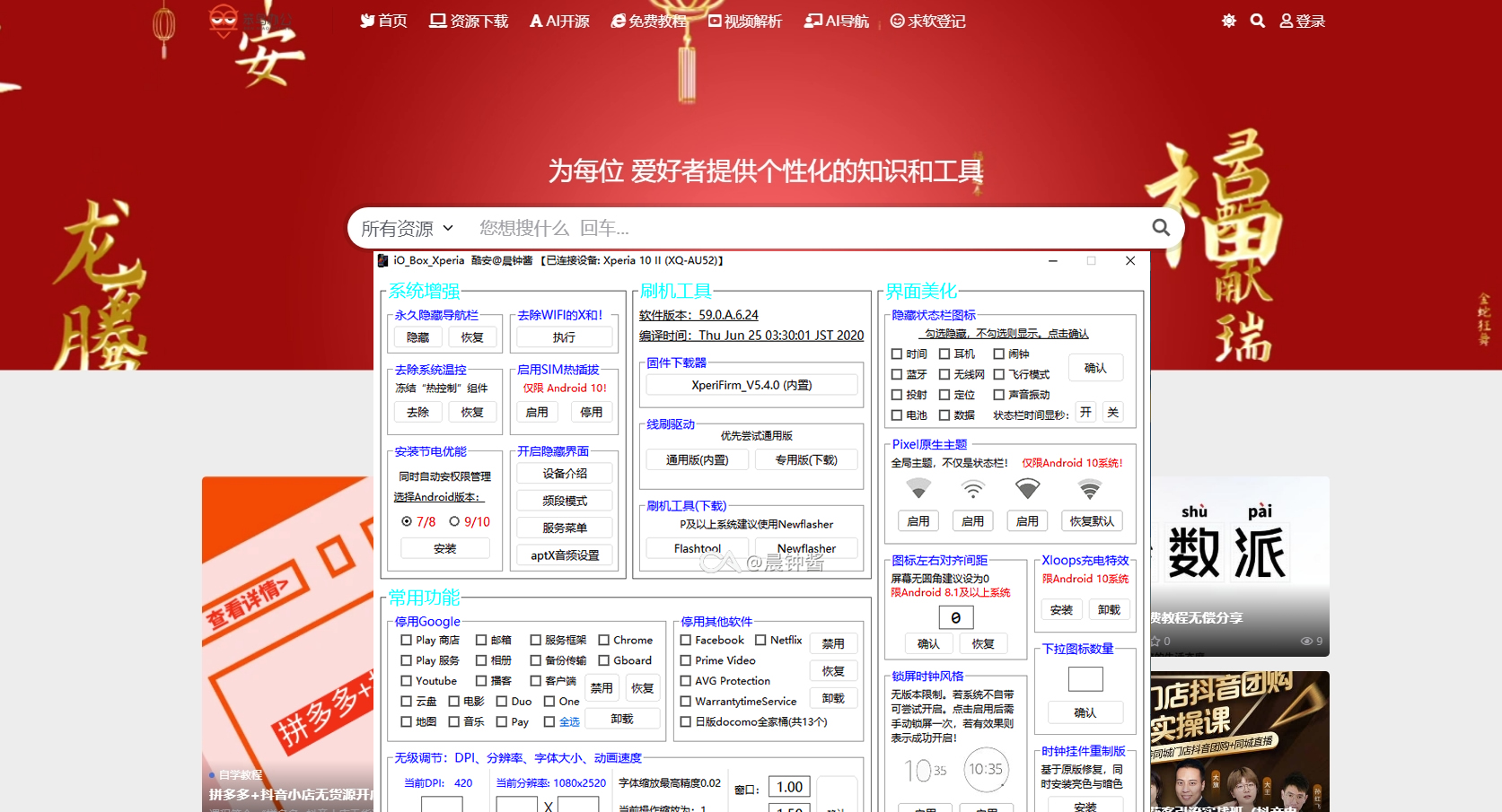Check the Play 商店 checkbox
Image resolution: width=1502 pixels, height=812 pixels.
[x=407, y=640]
